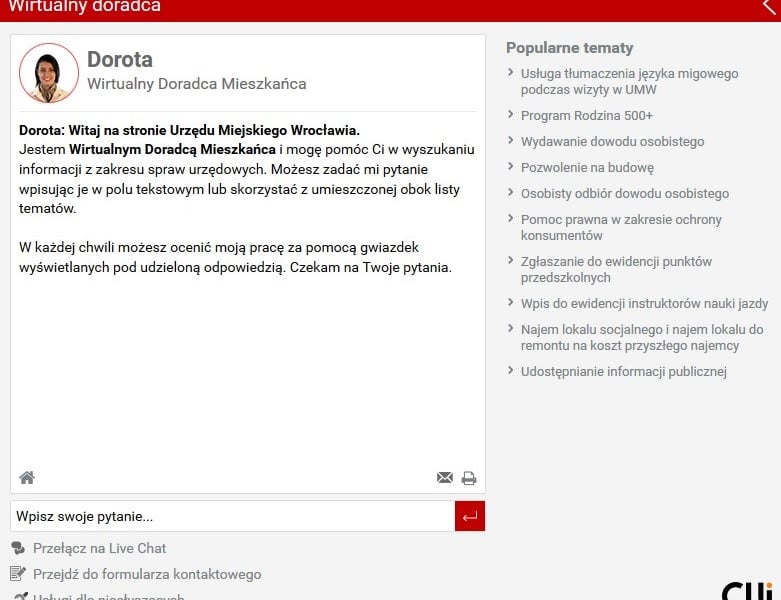Click chevron beside 'Usługa tłumaczenia języka migowego'
Image resolution: width=781 pixels, height=600 pixels.
(x=511, y=72)
